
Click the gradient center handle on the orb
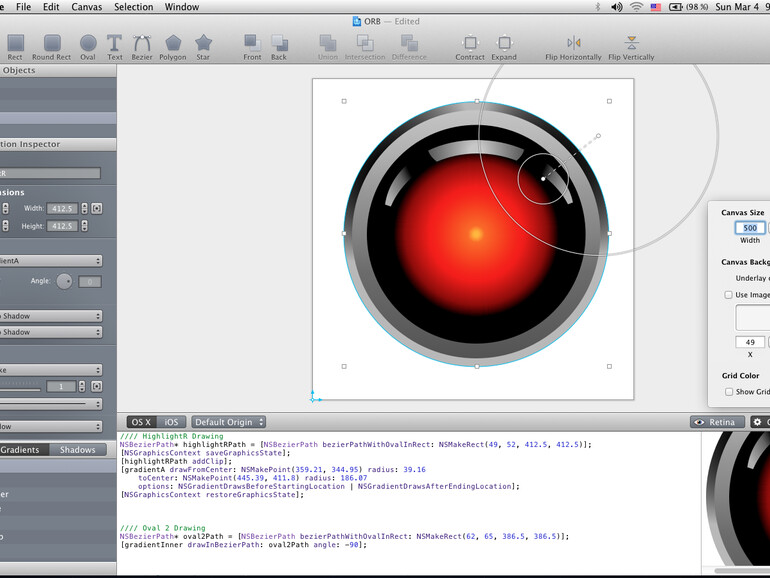[543, 179]
